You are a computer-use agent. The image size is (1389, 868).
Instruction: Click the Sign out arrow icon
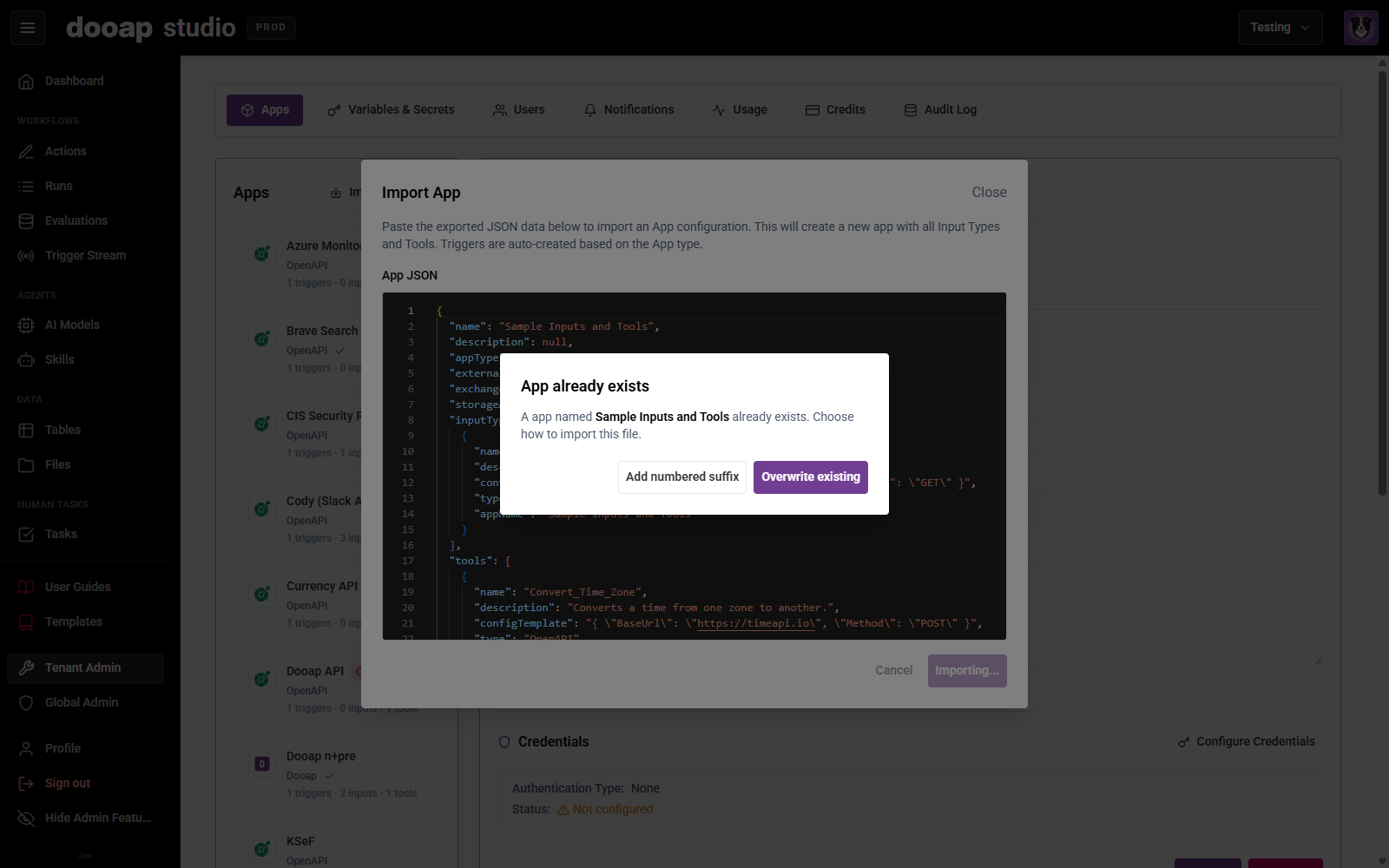click(x=26, y=783)
